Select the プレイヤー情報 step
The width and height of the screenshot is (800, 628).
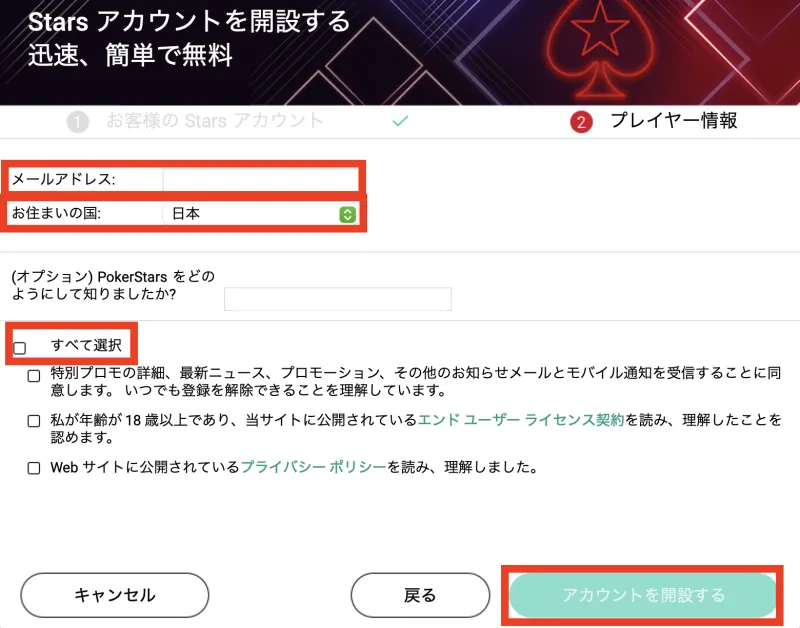click(x=673, y=121)
